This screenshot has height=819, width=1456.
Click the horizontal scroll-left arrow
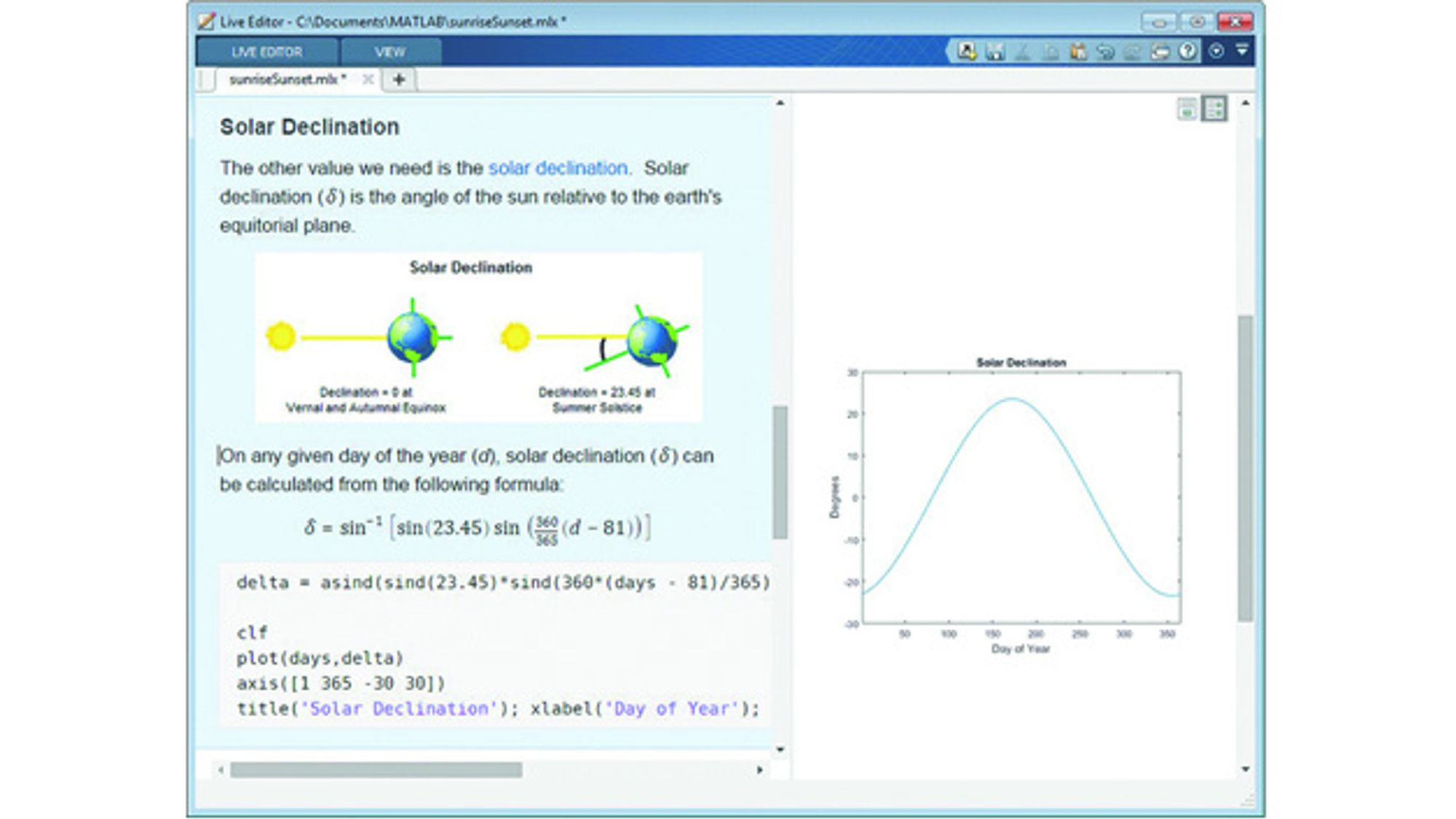pyautogui.click(x=221, y=769)
